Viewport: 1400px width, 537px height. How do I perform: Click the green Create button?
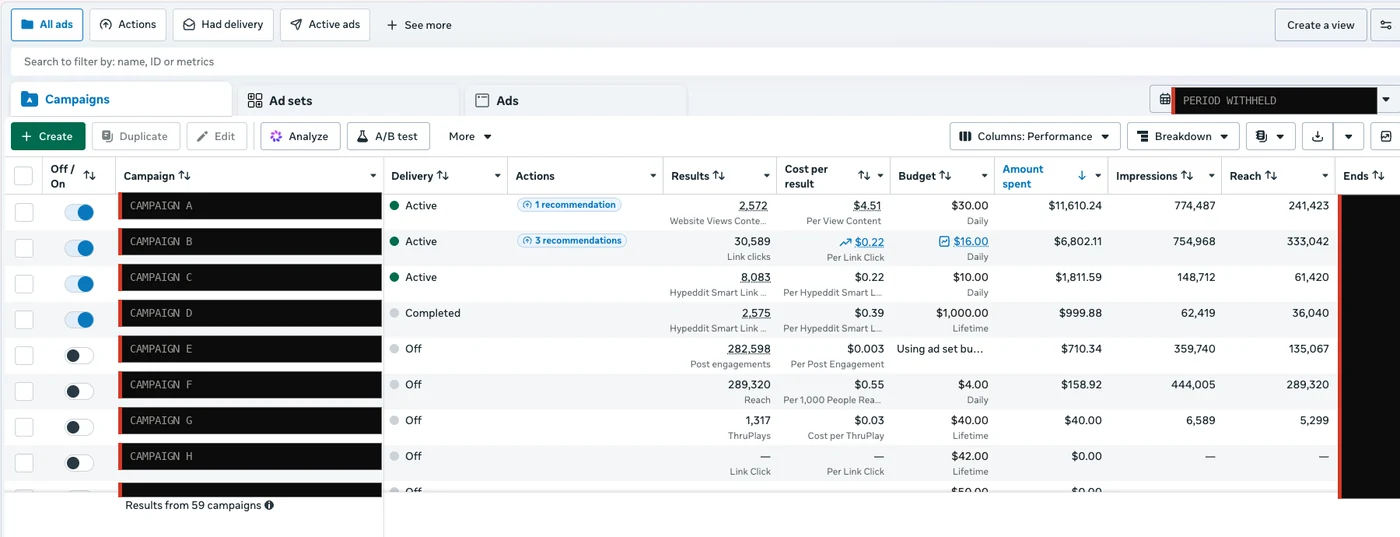coord(48,136)
